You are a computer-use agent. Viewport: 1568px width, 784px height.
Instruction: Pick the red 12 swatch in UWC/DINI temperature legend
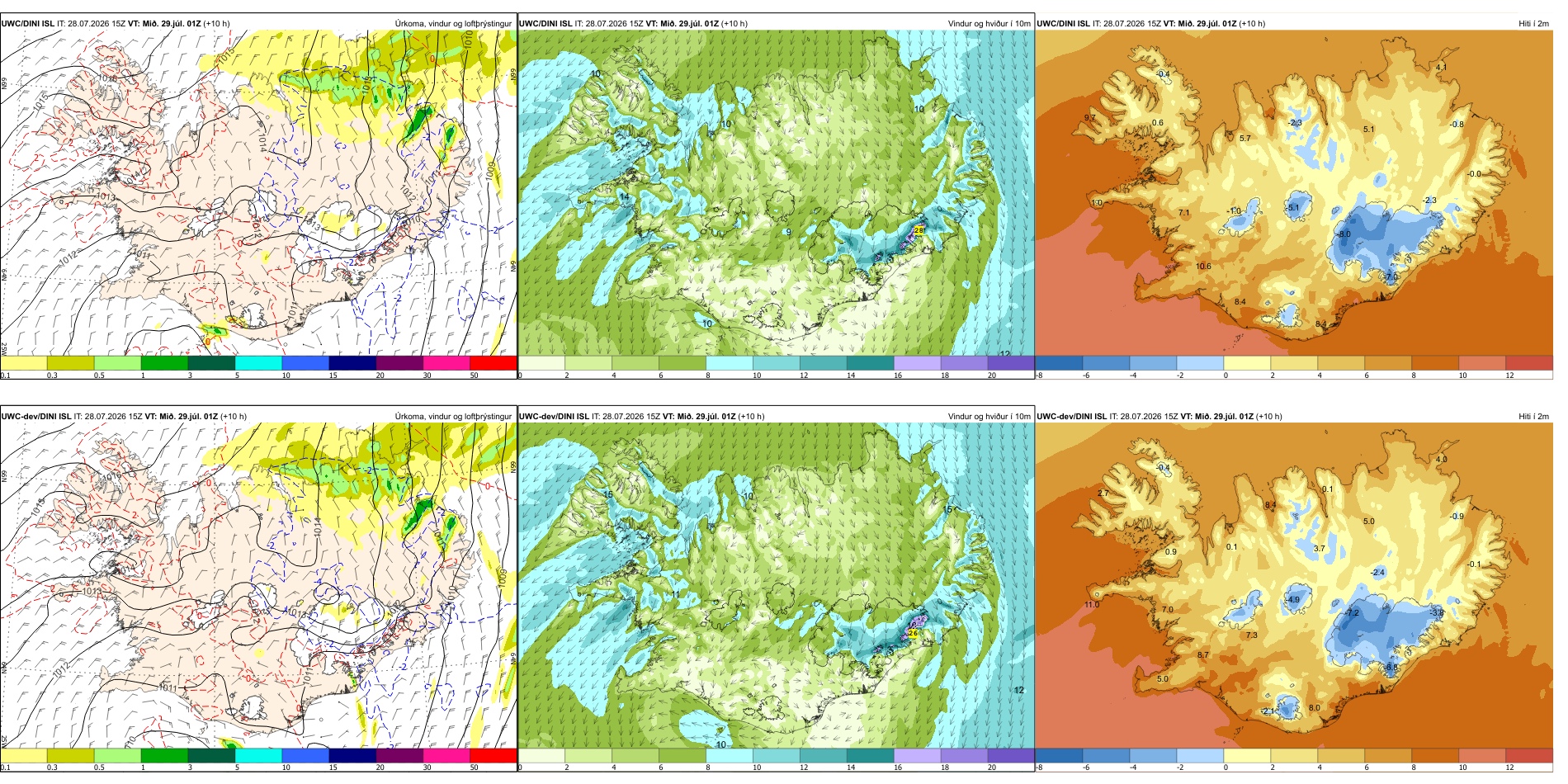click(x=1529, y=362)
